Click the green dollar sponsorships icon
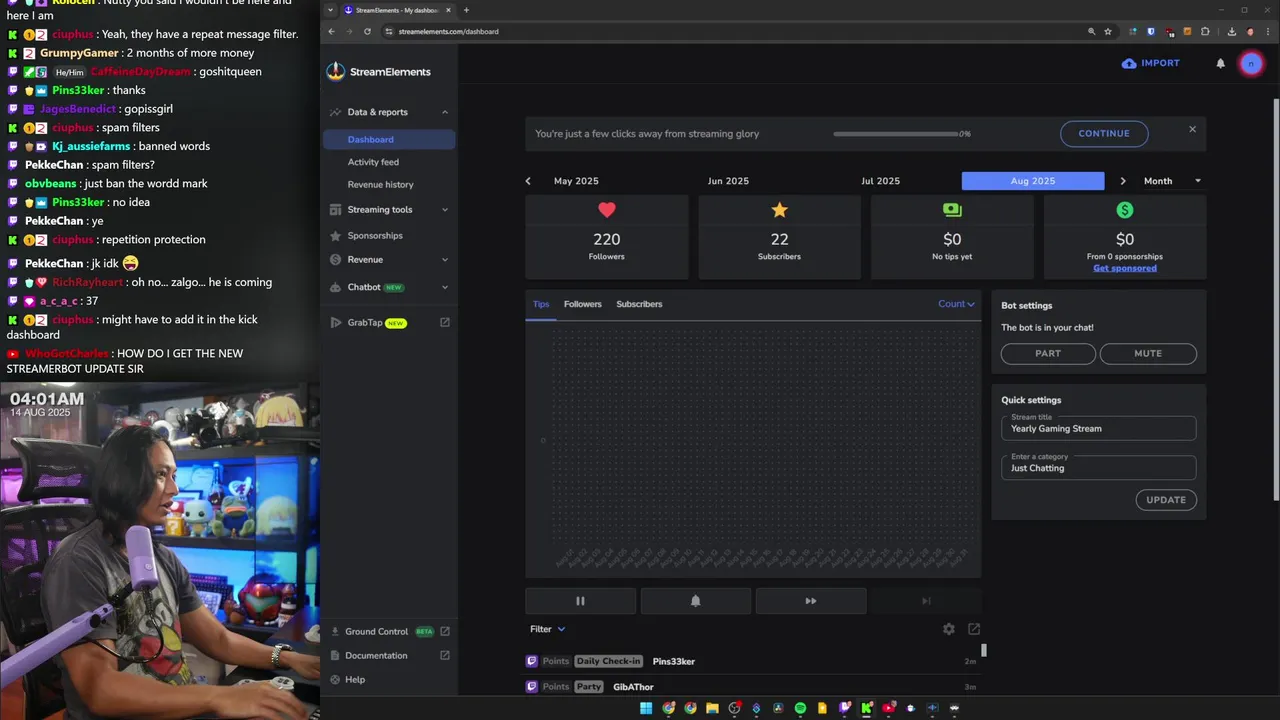 tap(1125, 210)
